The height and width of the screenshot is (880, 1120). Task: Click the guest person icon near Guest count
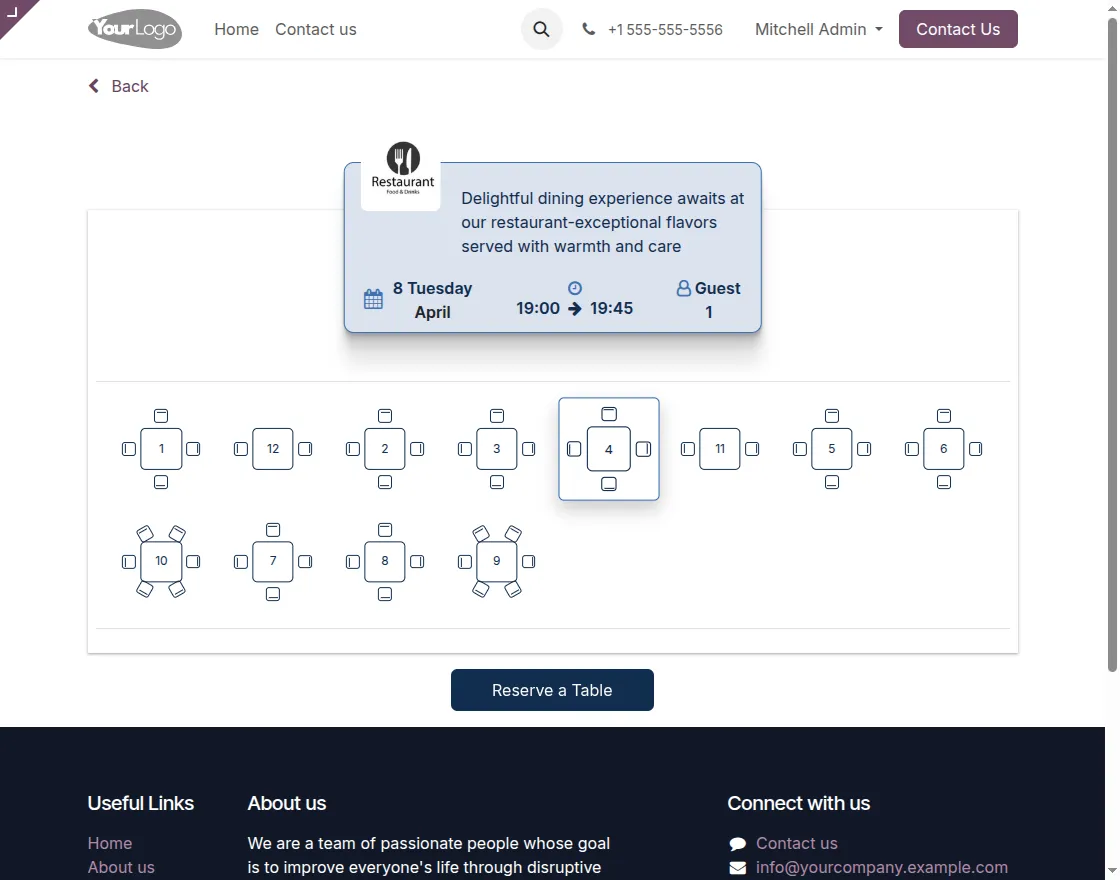tap(684, 288)
